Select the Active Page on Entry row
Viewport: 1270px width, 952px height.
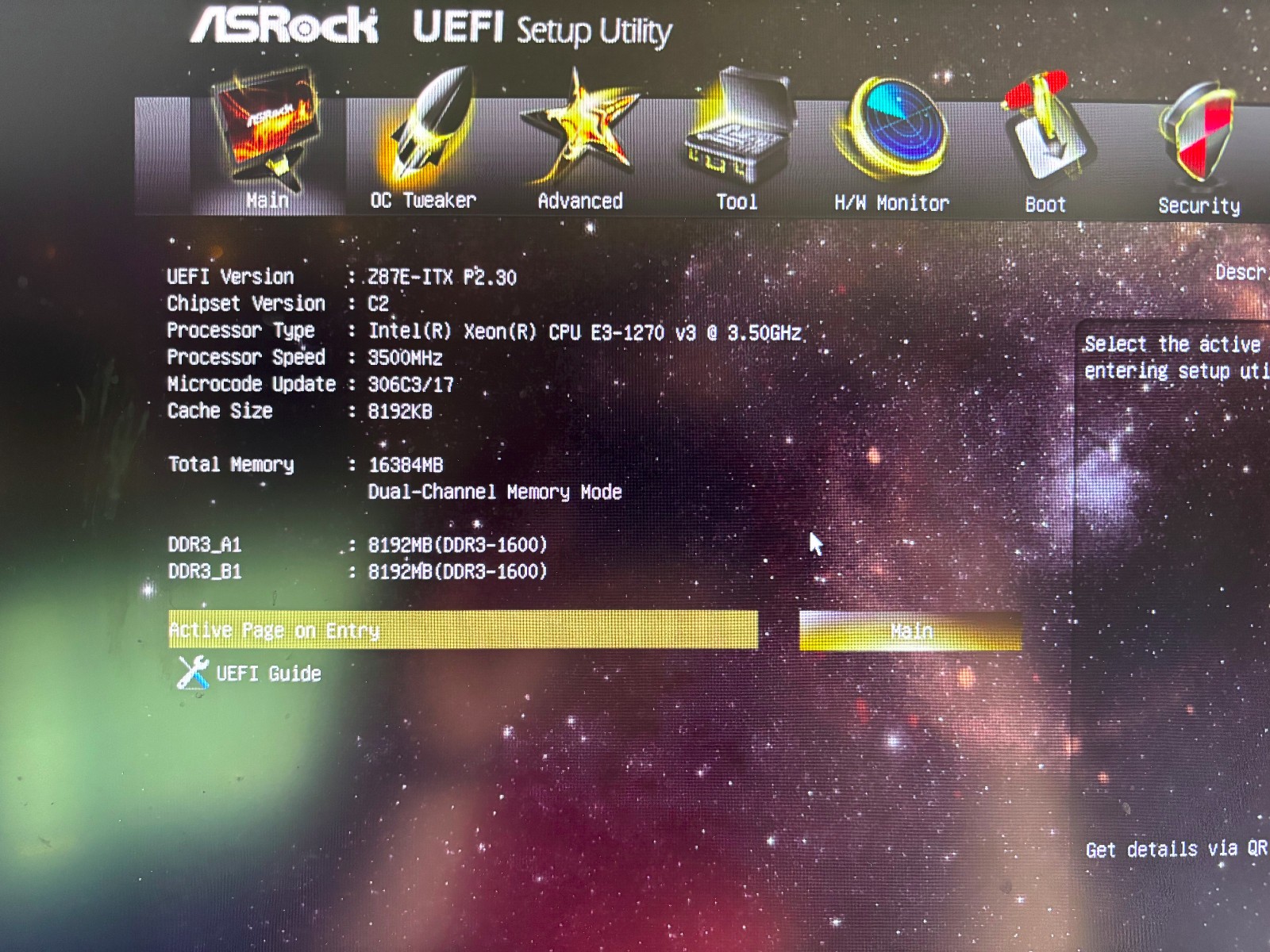[x=463, y=629]
